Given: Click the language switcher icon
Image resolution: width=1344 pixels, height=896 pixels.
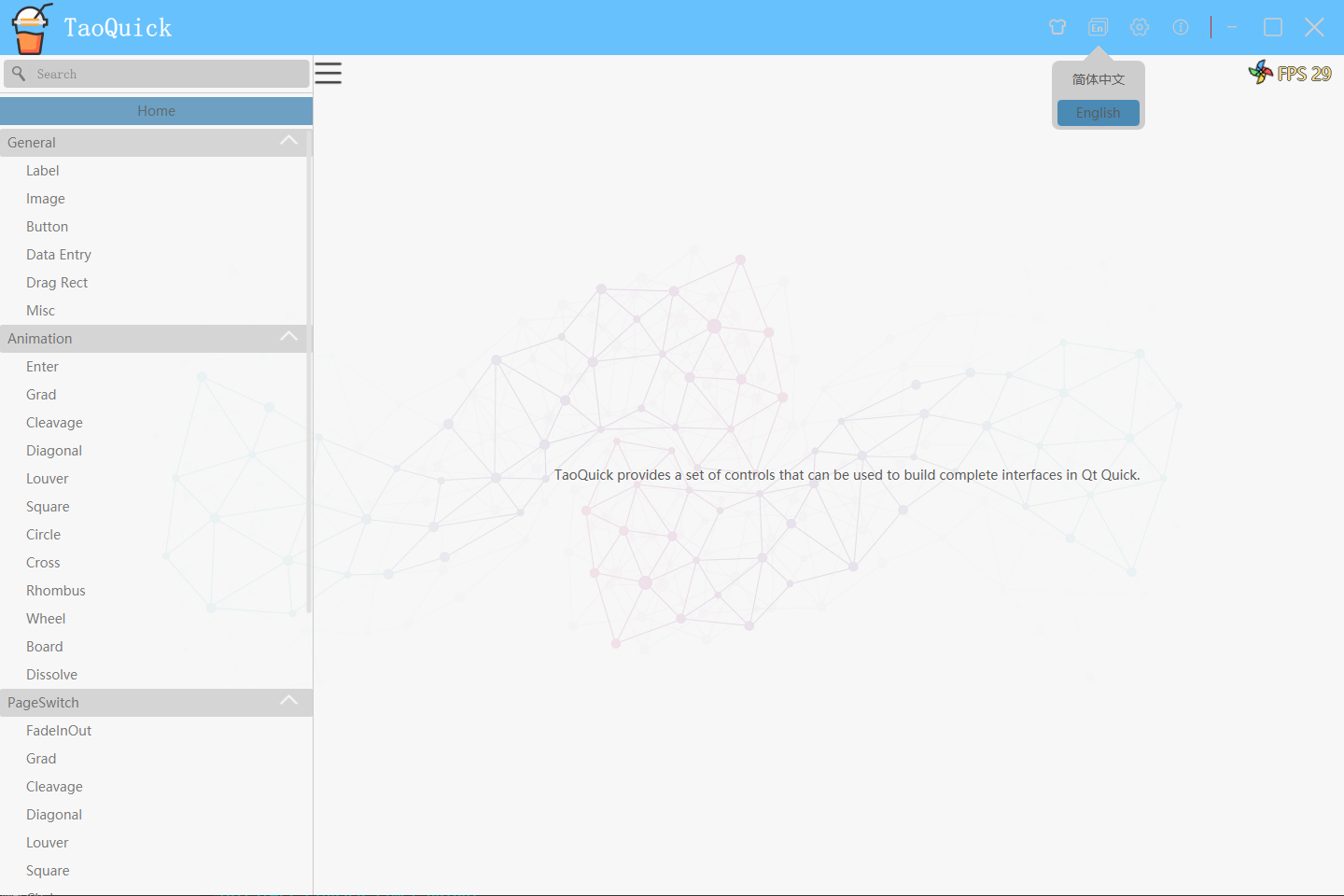Looking at the screenshot, I should pos(1099,27).
